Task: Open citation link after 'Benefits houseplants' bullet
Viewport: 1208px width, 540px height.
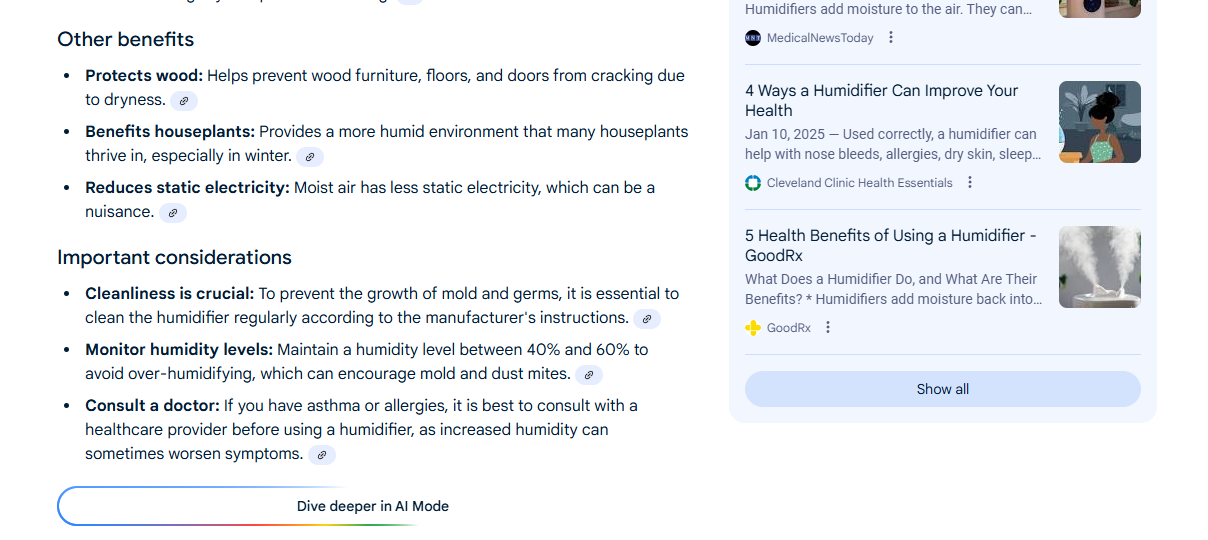Action: [310, 157]
